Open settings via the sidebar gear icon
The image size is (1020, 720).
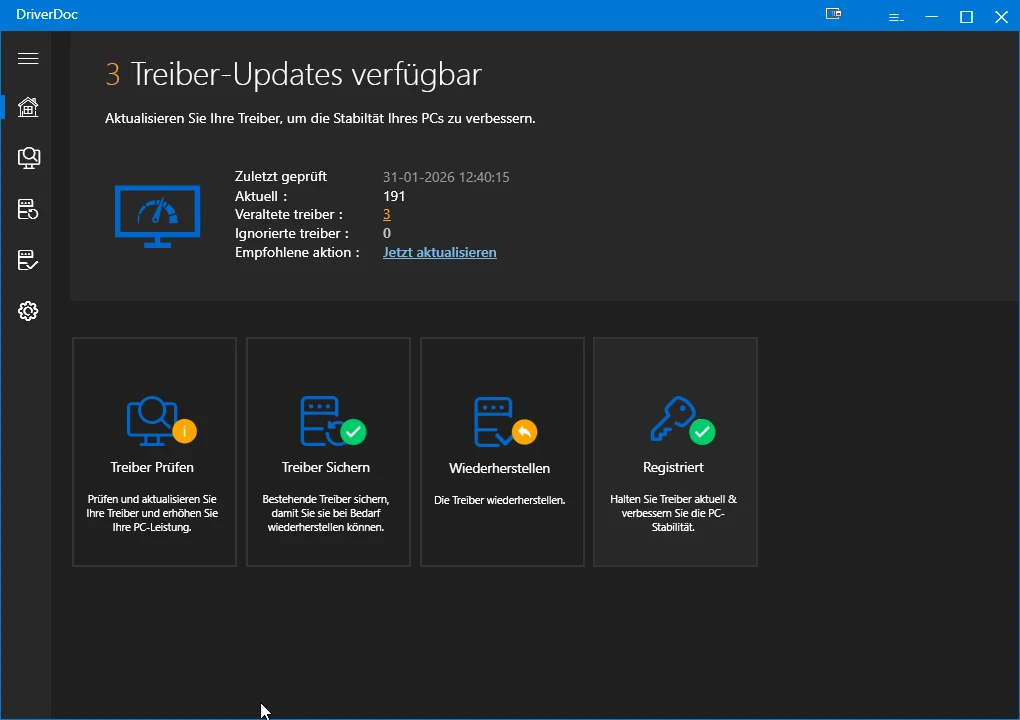point(28,311)
